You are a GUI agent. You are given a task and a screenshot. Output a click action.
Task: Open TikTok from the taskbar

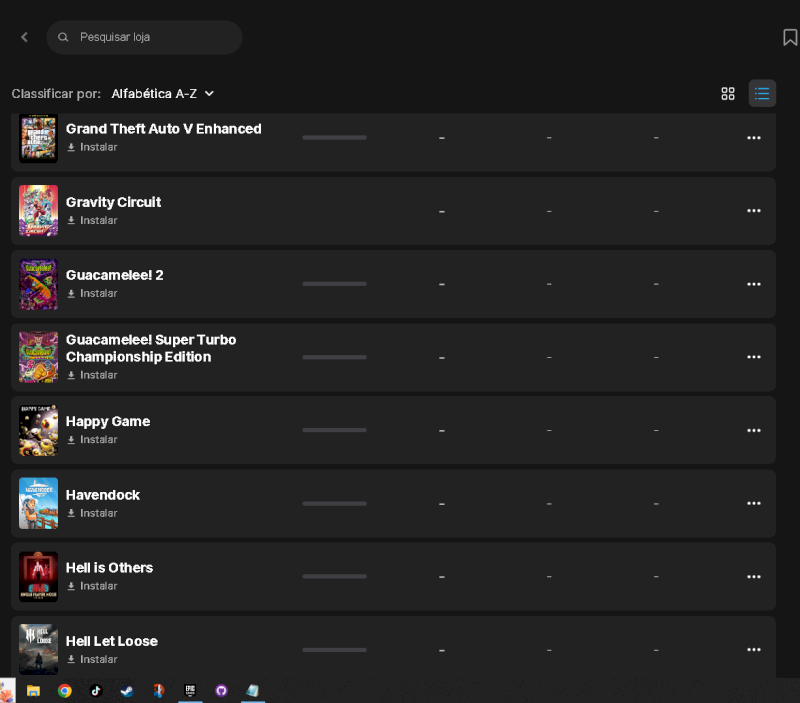[96, 691]
